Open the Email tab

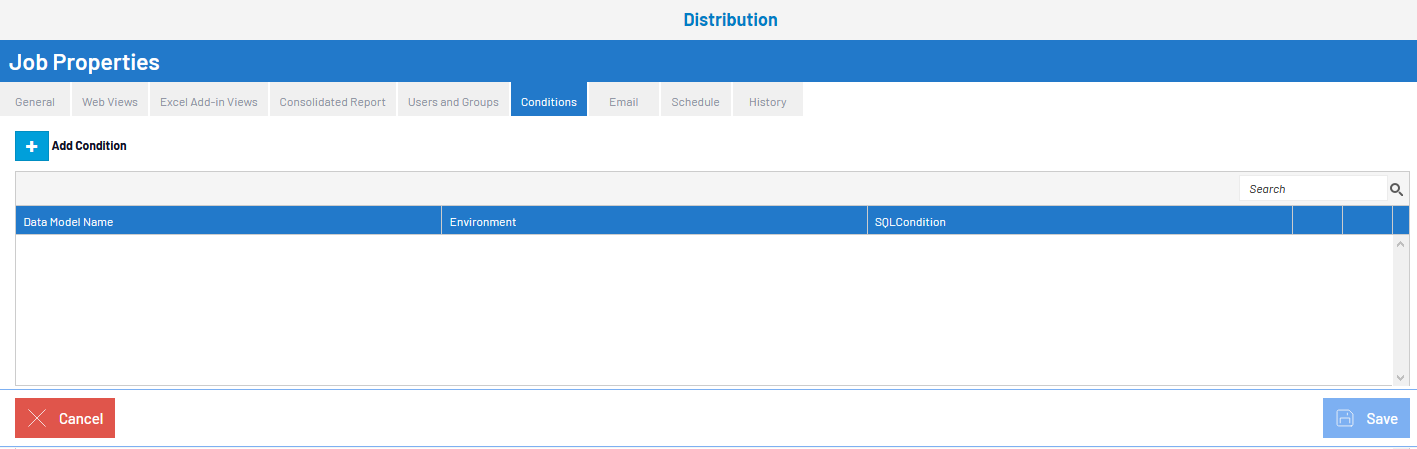point(623,102)
